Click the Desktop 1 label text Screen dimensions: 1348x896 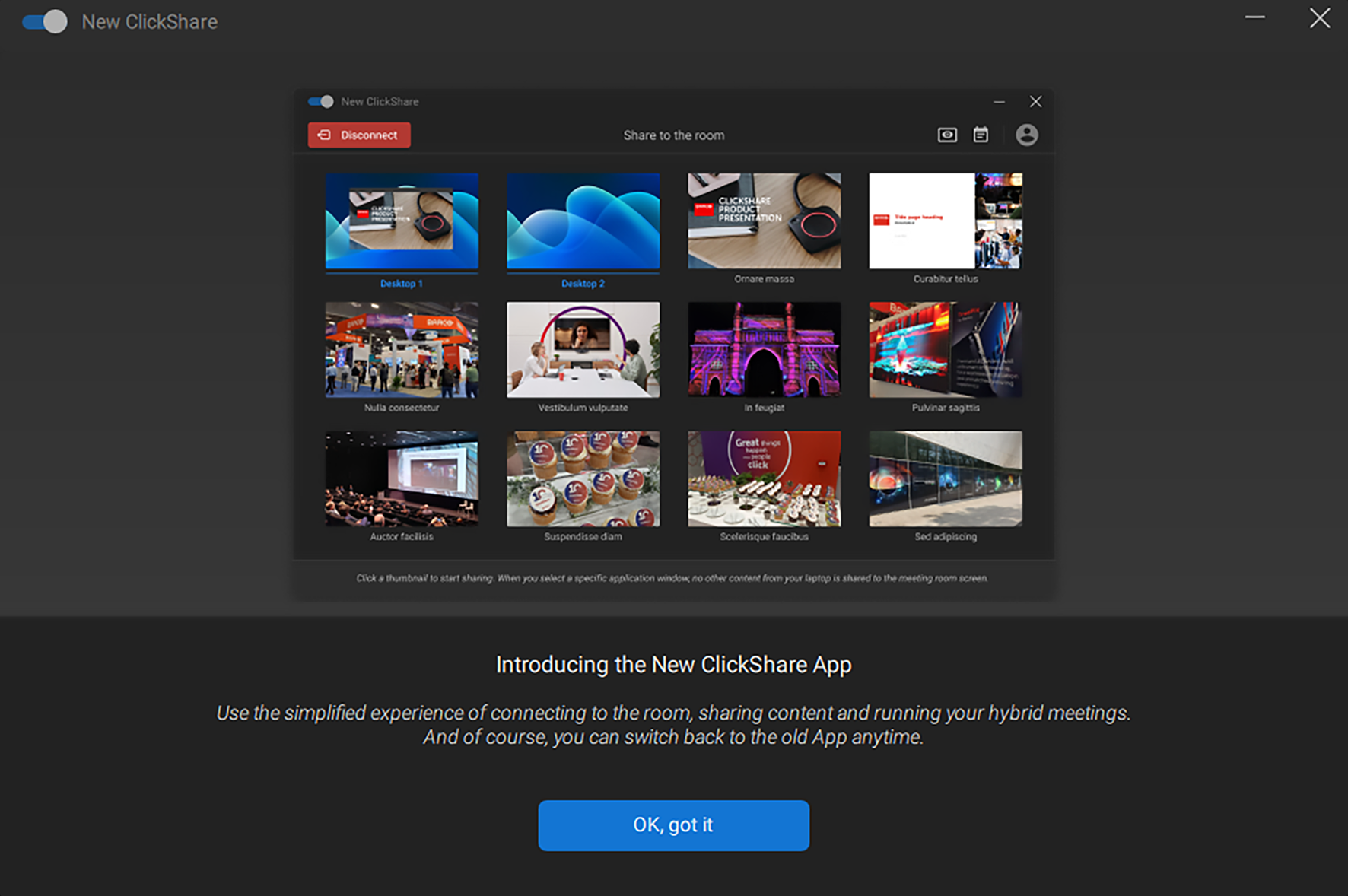[x=402, y=284]
